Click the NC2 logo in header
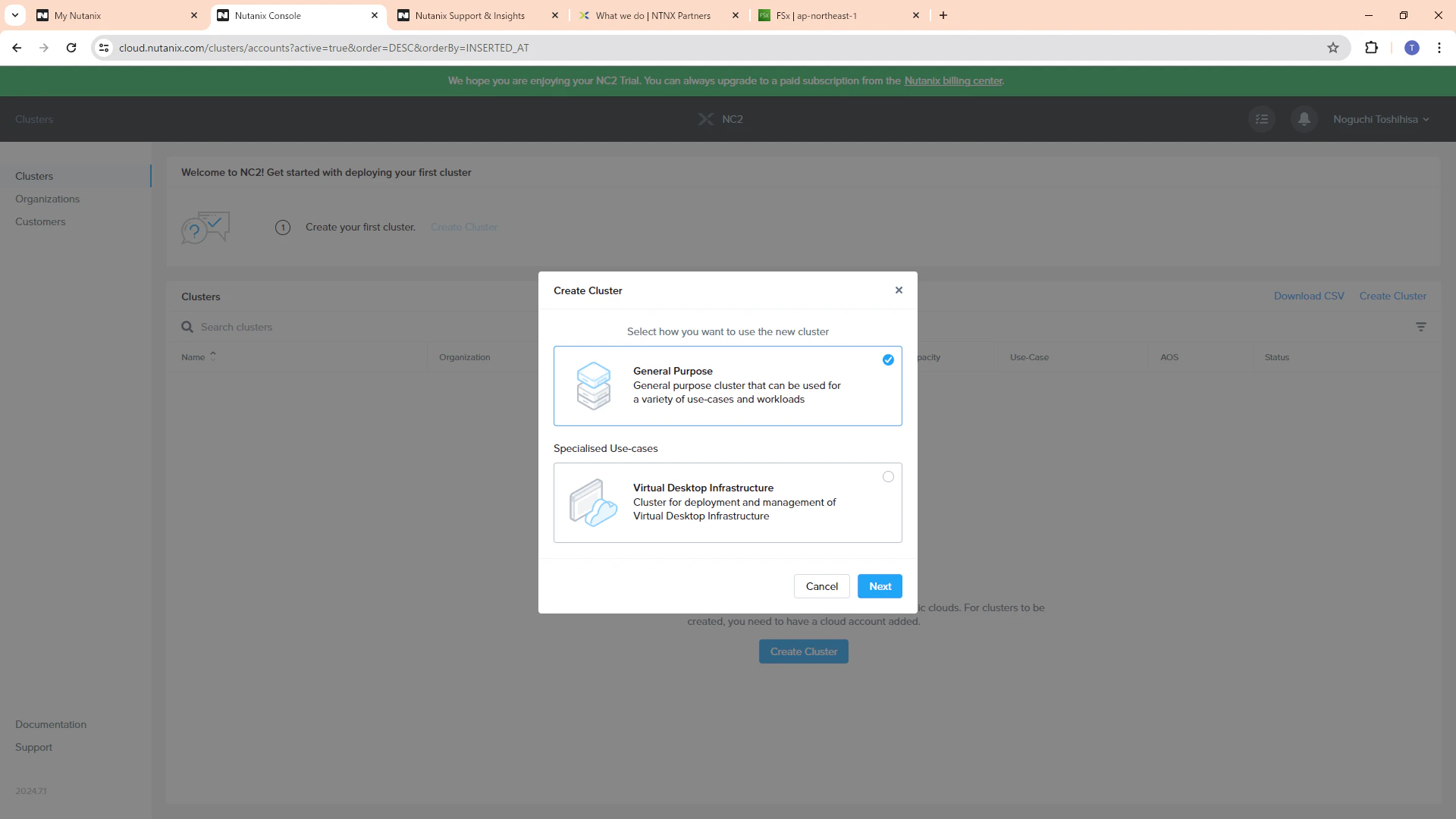The width and height of the screenshot is (1456, 819). point(720,119)
